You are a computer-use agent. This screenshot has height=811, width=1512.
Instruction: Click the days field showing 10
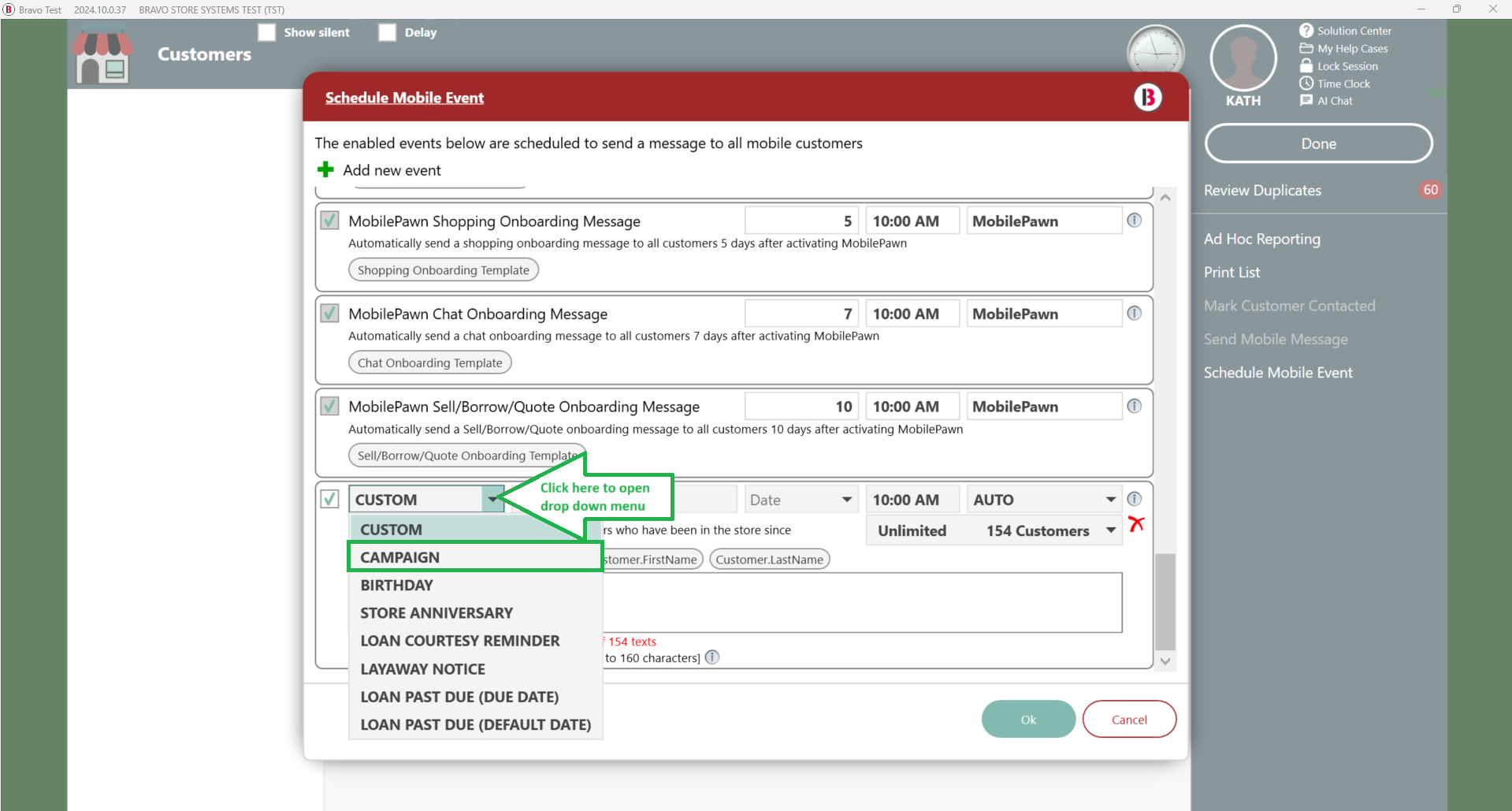click(x=802, y=407)
